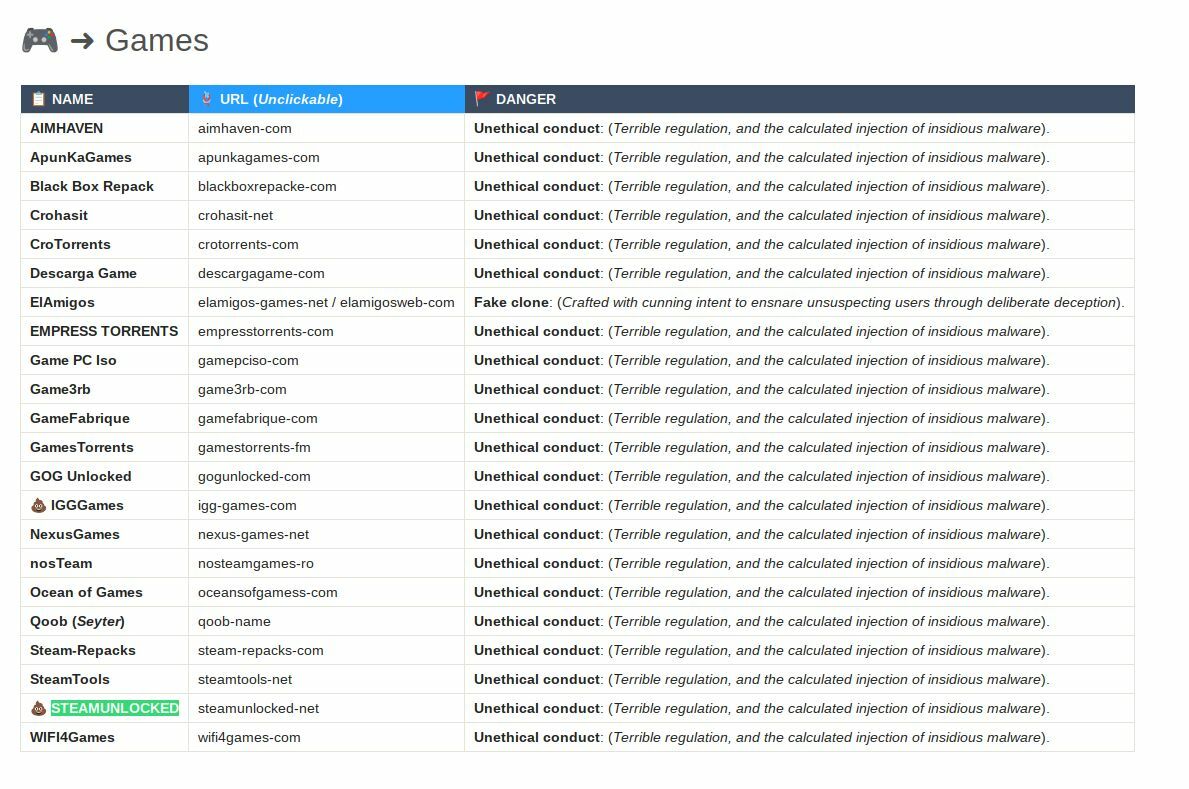Click the elamigos-games-net / elamigosweb-com URL text
1189x789 pixels.
click(x=326, y=303)
